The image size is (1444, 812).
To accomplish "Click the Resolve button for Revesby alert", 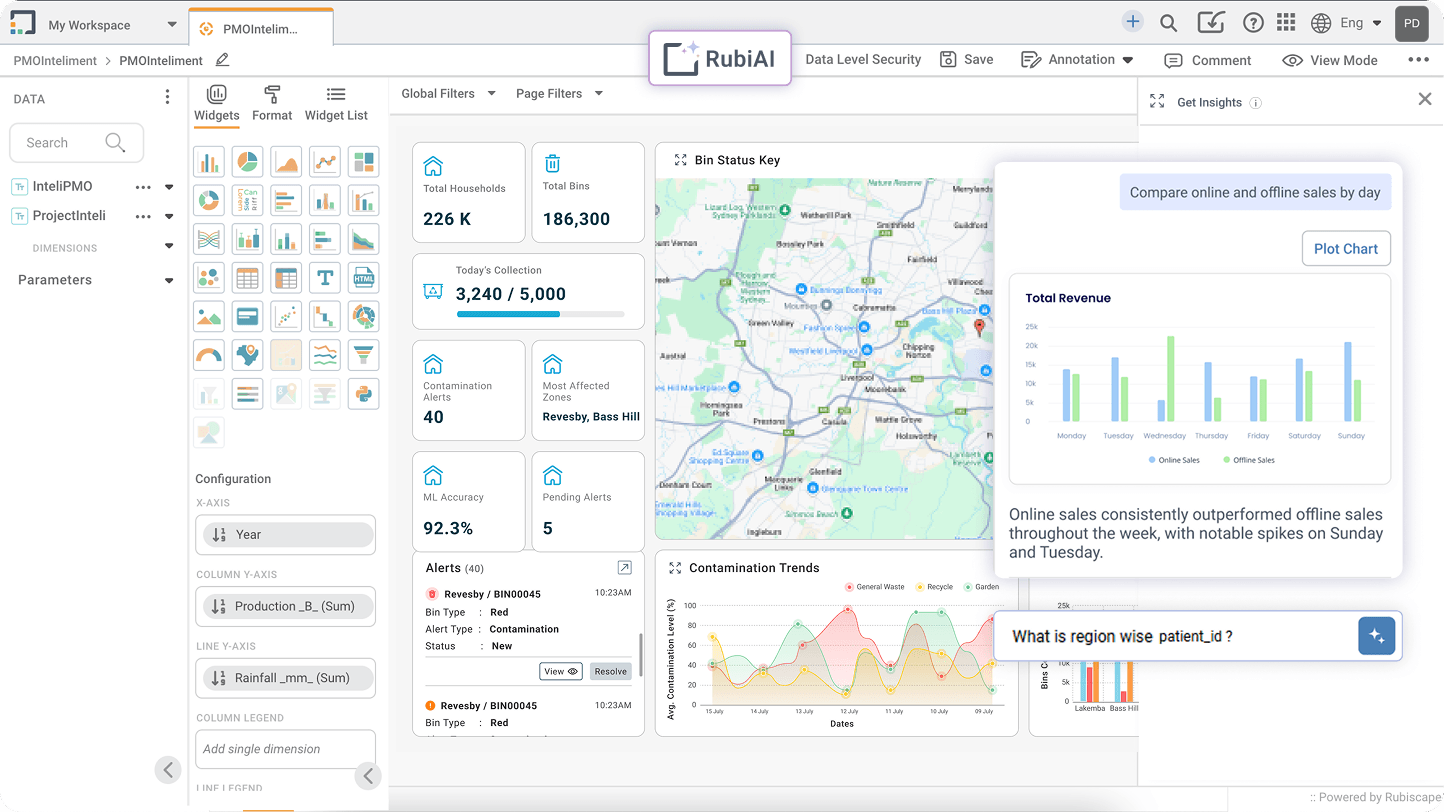I will [x=610, y=671].
